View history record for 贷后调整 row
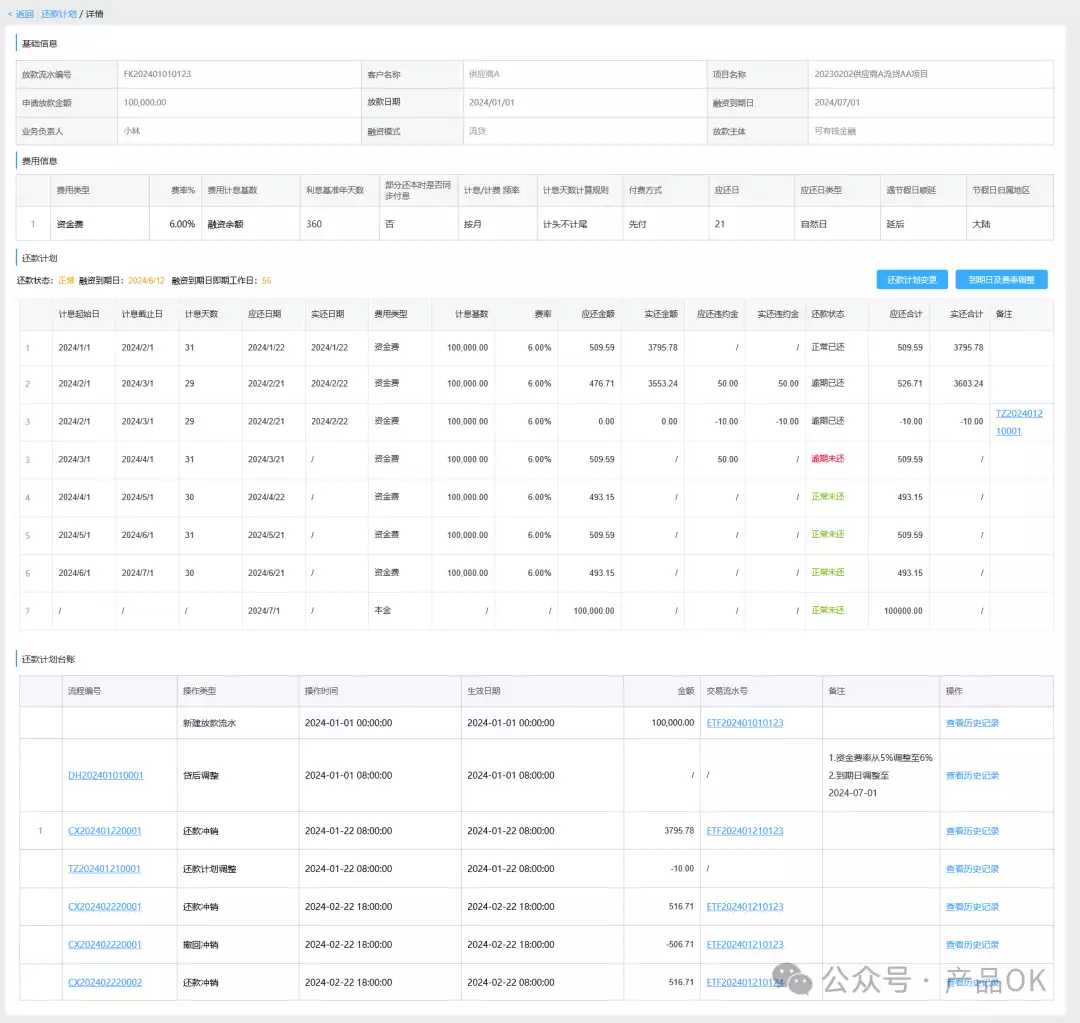Screen dimensions: 1080x1023 coord(972,775)
